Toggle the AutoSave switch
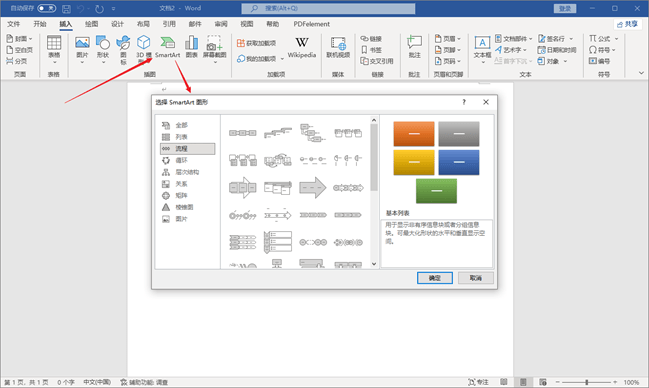This screenshot has height=388, width=649. [46, 8]
